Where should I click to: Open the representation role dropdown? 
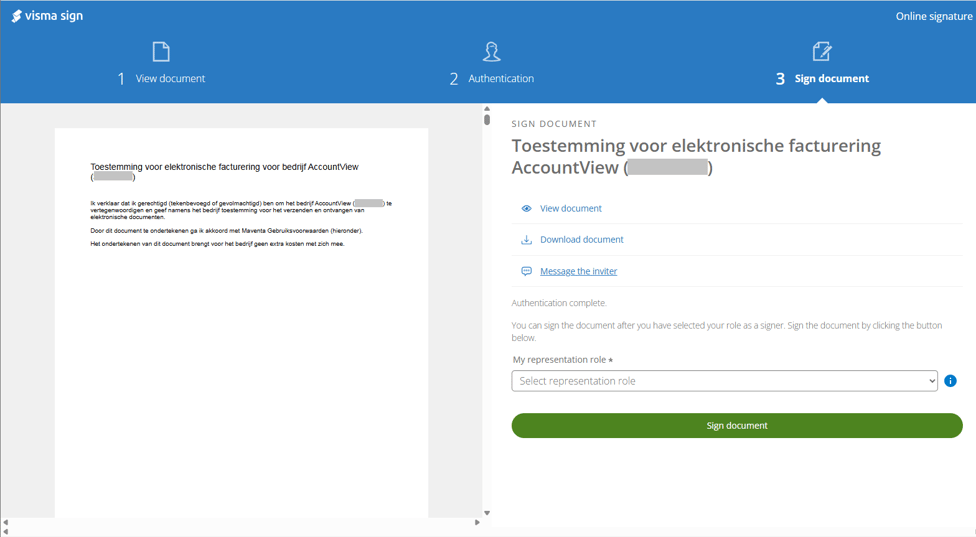point(724,381)
